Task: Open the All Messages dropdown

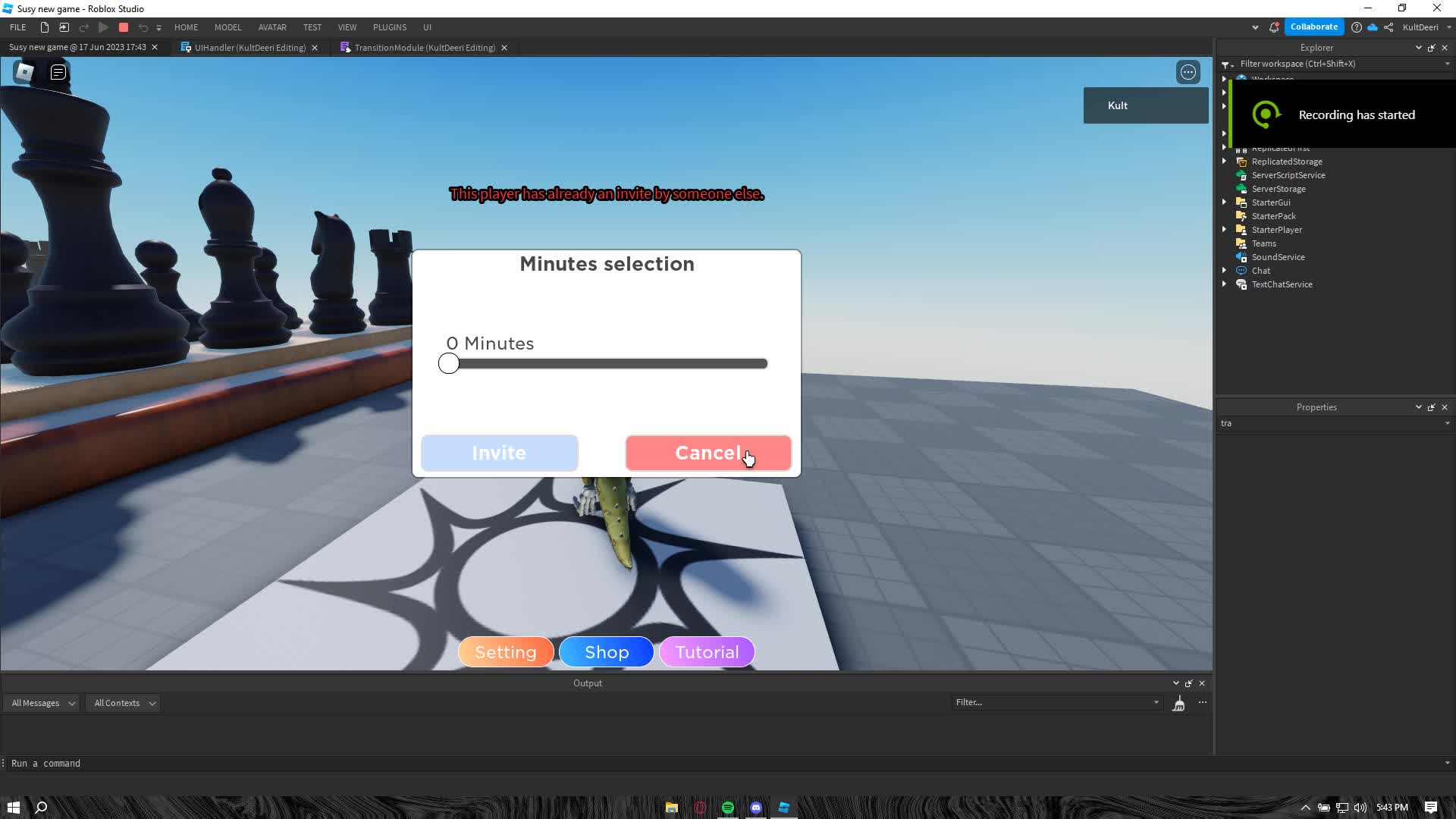Action: pyautogui.click(x=43, y=703)
